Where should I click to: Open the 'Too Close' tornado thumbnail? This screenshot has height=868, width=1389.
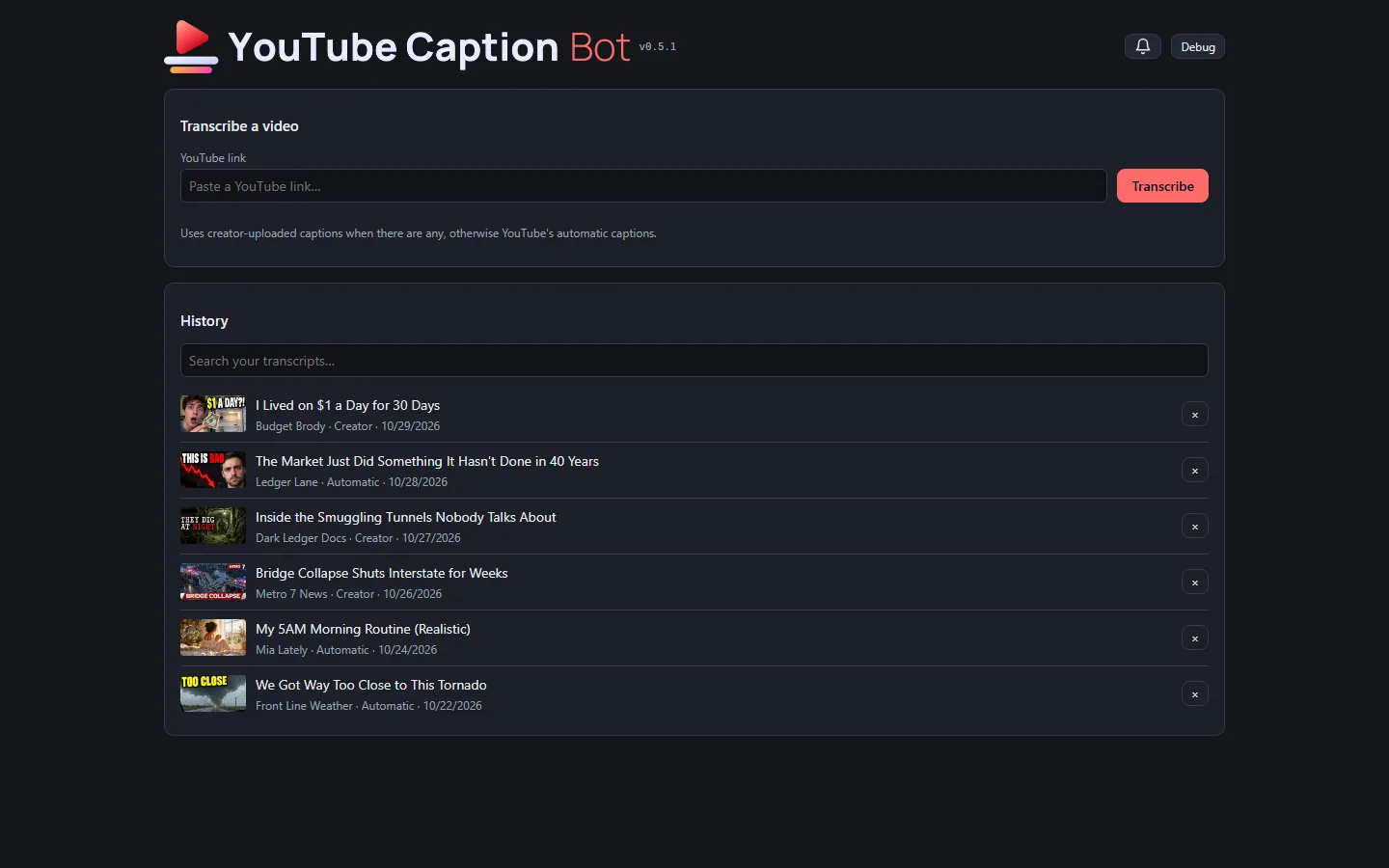(x=213, y=693)
